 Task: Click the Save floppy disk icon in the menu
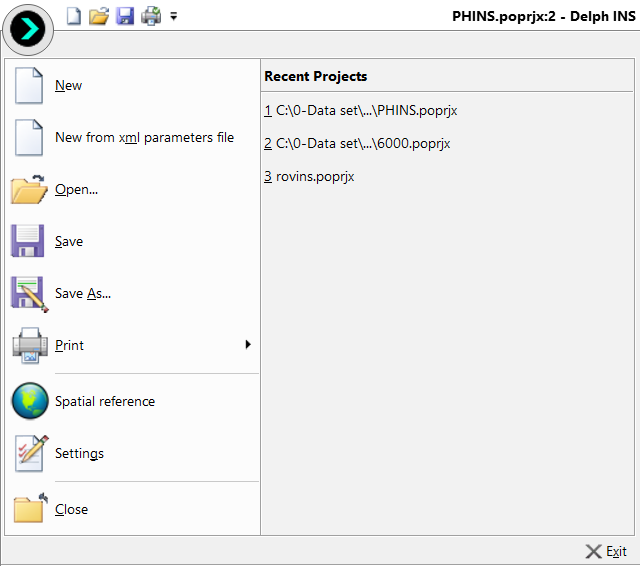click(x=29, y=242)
